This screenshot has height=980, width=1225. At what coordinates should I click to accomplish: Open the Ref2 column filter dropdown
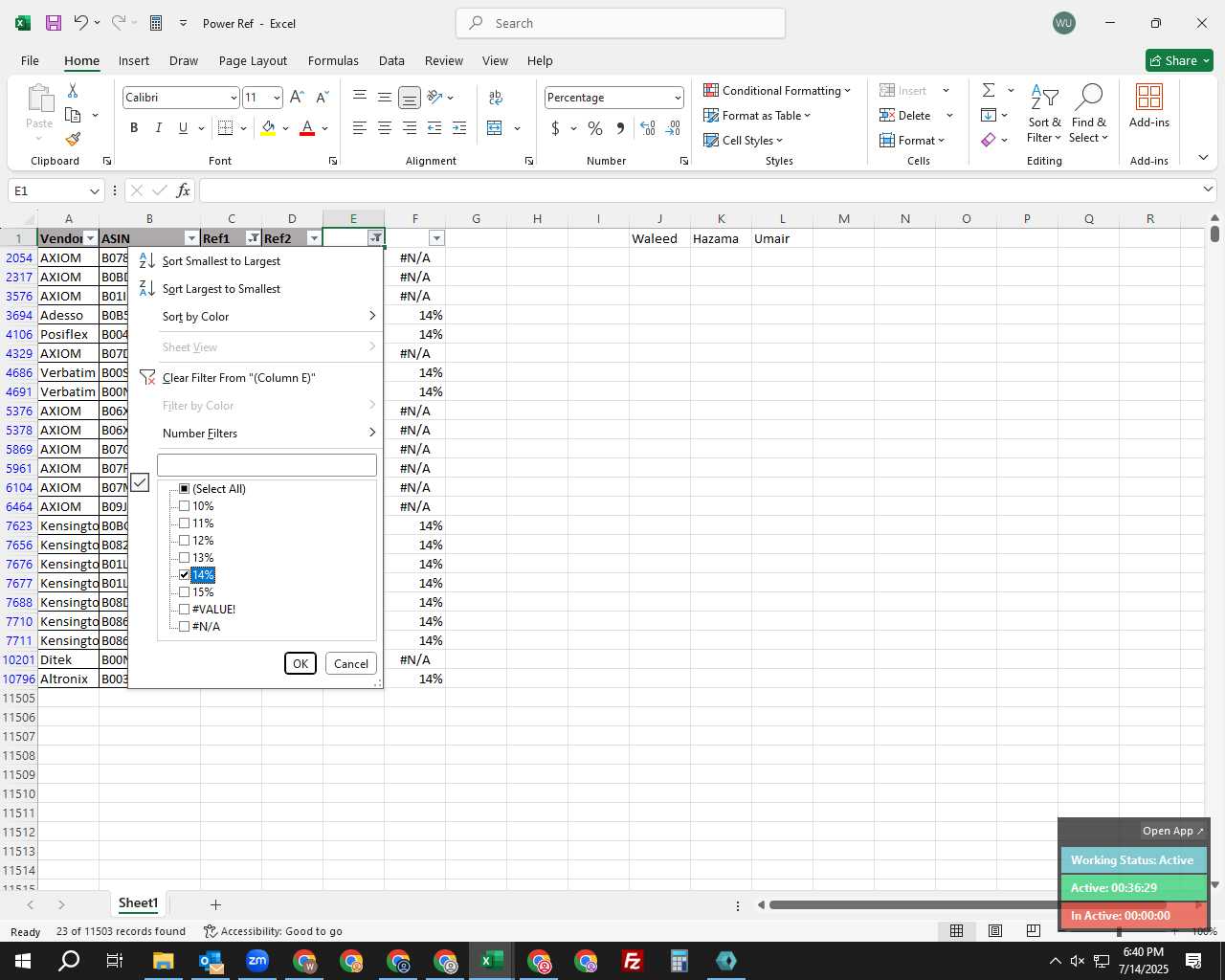[x=314, y=238]
